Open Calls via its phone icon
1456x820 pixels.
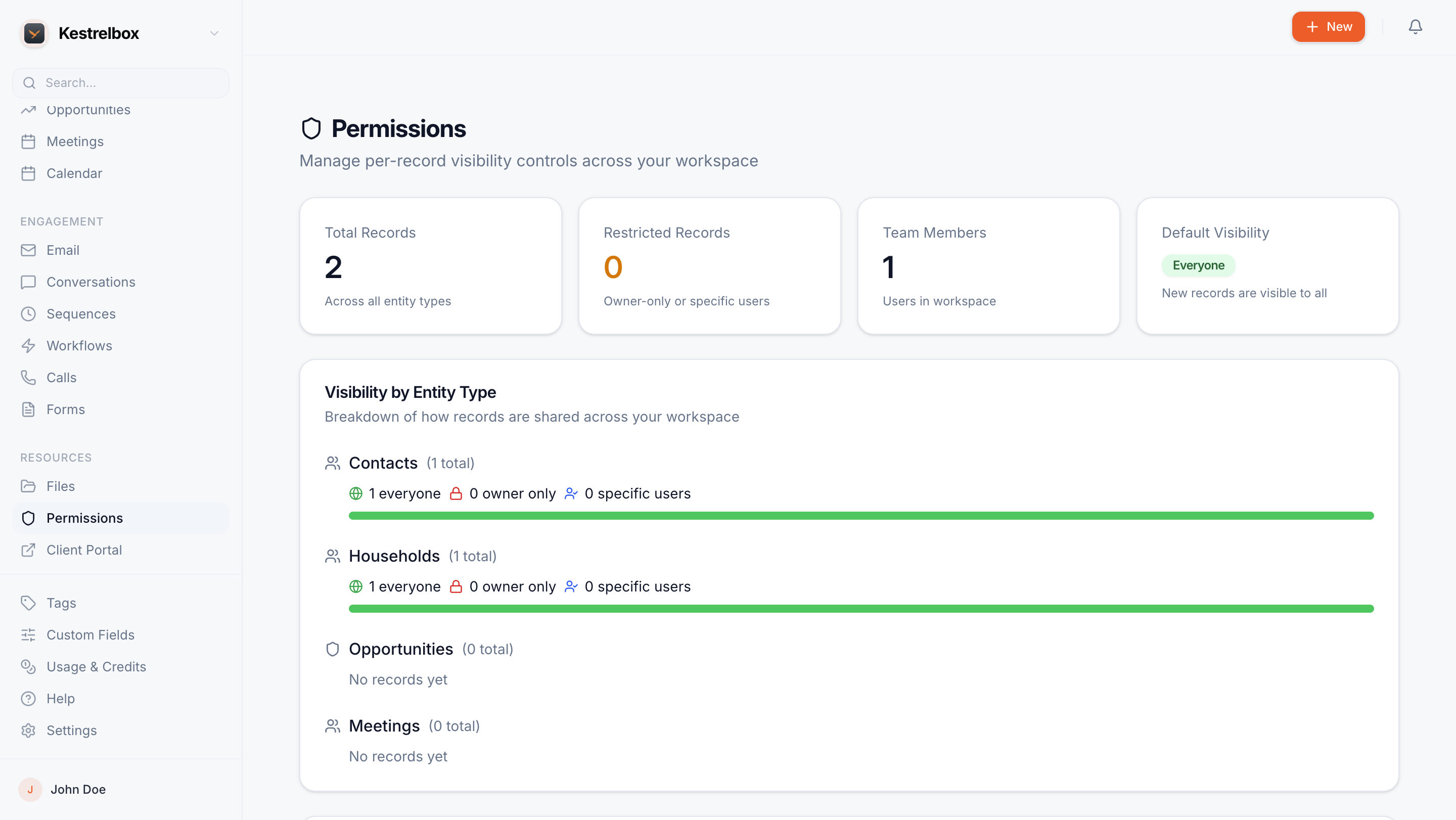tap(28, 378)
